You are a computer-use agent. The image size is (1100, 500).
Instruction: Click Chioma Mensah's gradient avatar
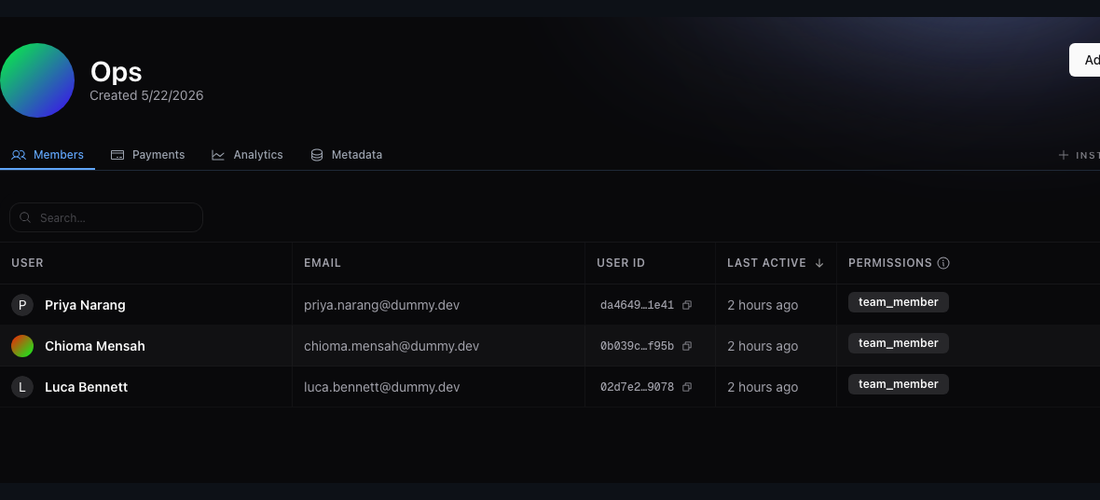pos(22,346)
